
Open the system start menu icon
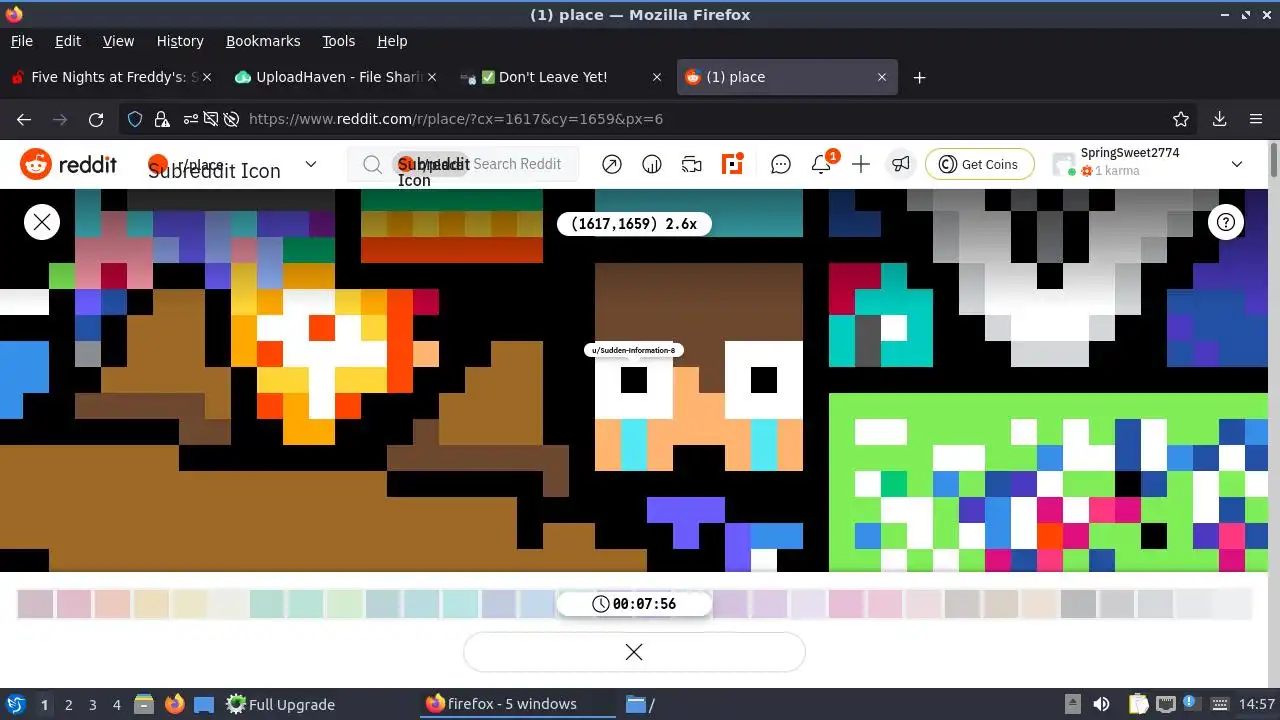click(x=15, y=704)
